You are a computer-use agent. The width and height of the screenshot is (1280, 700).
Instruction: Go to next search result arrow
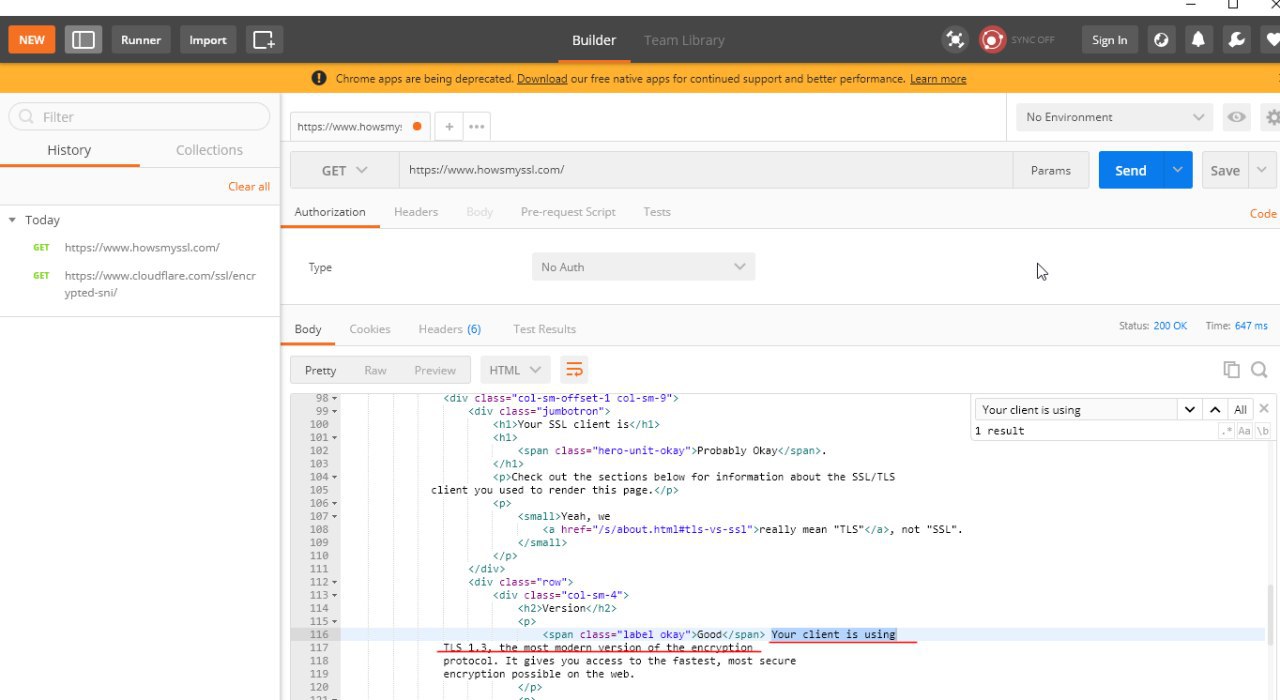pyautogui.click(x=1189, y=409)
